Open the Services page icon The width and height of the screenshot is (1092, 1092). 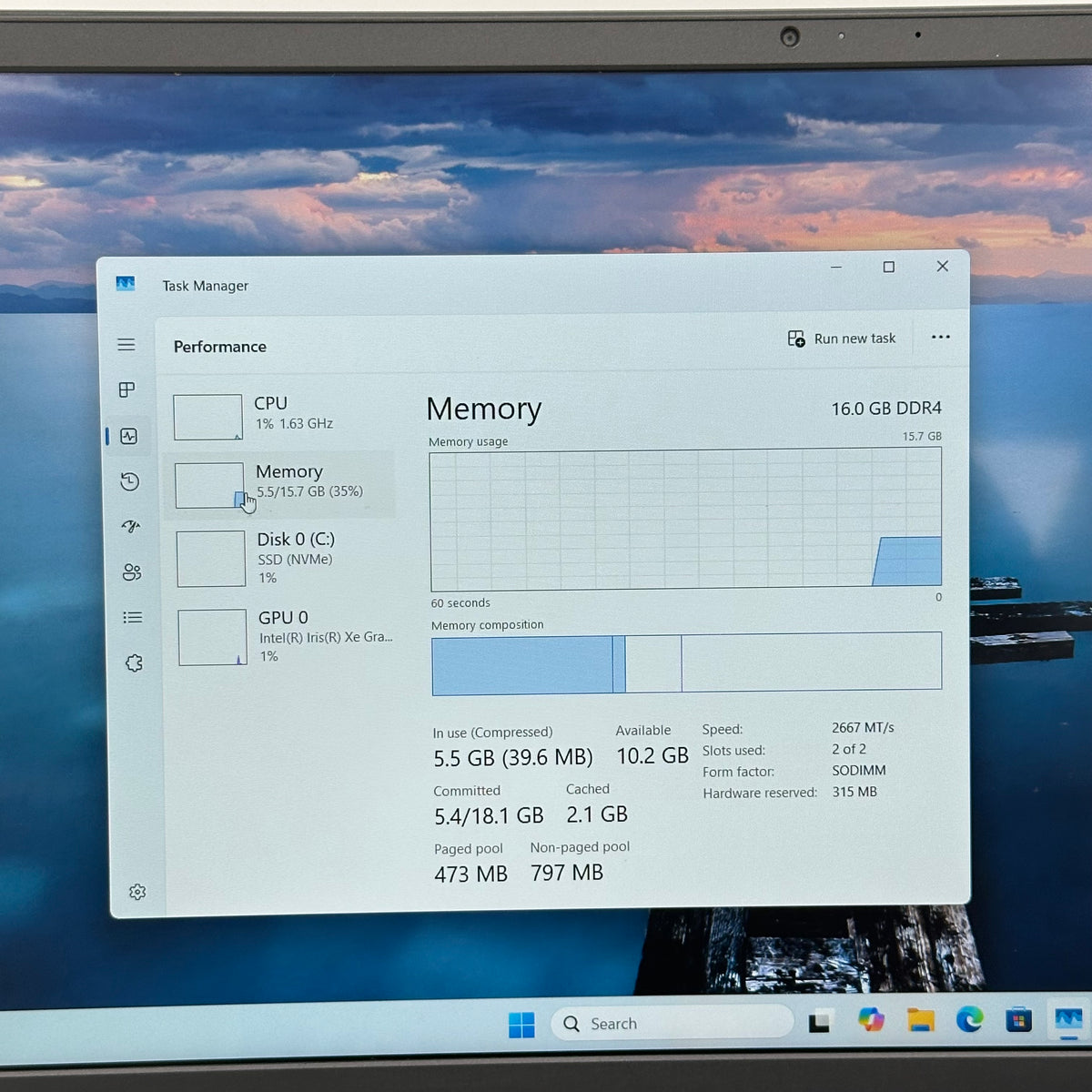click(134, 663)
